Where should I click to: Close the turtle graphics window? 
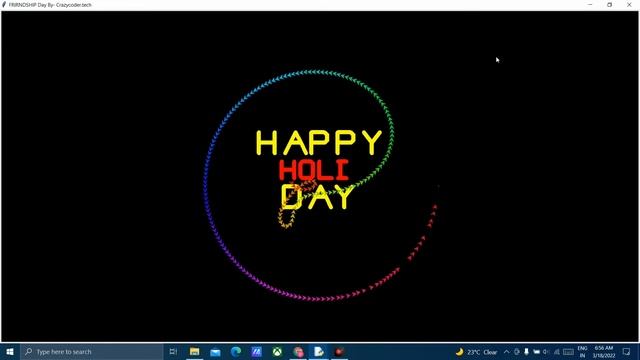(x=629, y=5)
